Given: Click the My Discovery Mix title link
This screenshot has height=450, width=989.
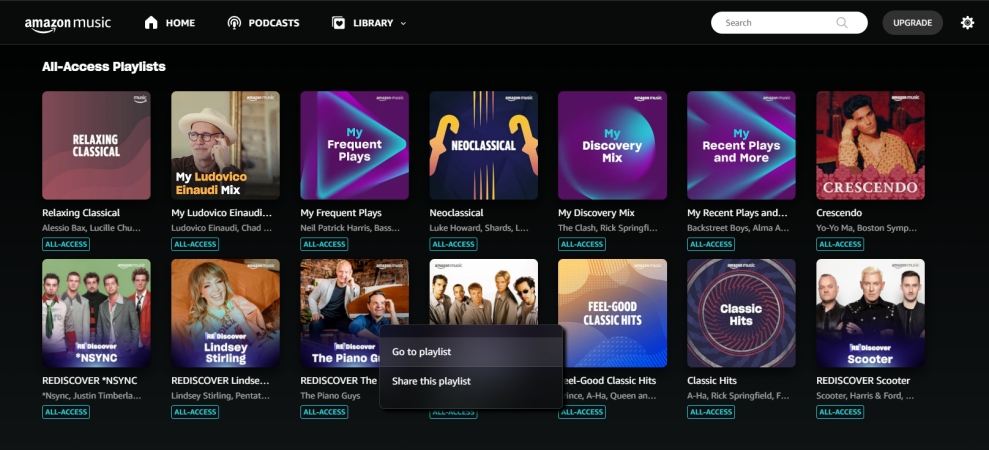Looking at the screenshot, I should click(596, 213).
